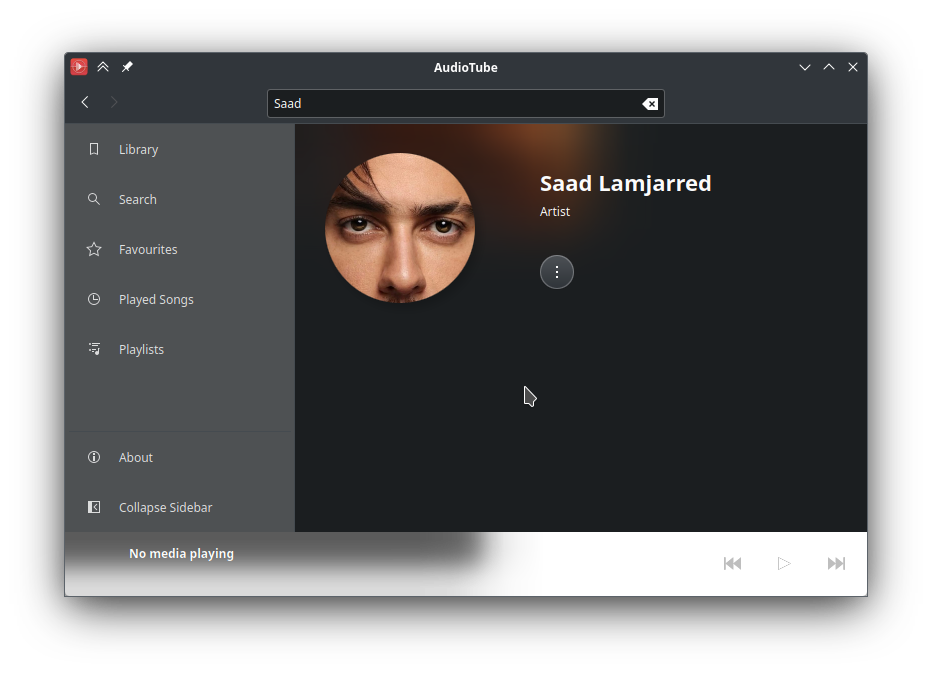The image size is (932, 673).
Task: Close the AudioTube window
Action: click(x=853, y=67)
